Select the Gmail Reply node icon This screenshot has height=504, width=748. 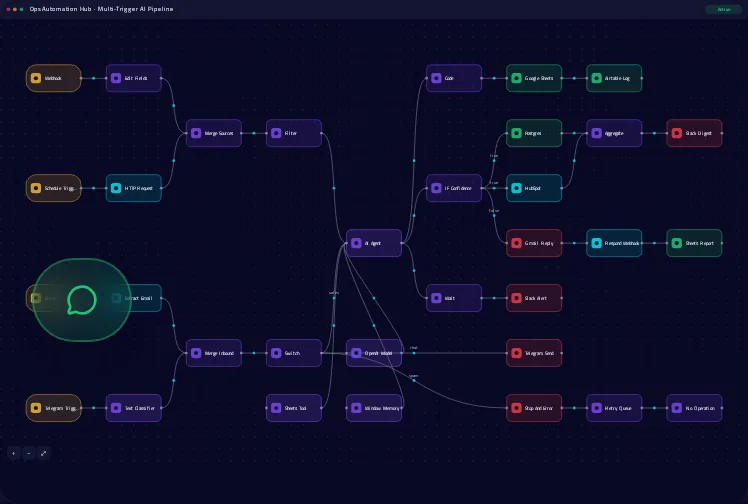(517, 243)
